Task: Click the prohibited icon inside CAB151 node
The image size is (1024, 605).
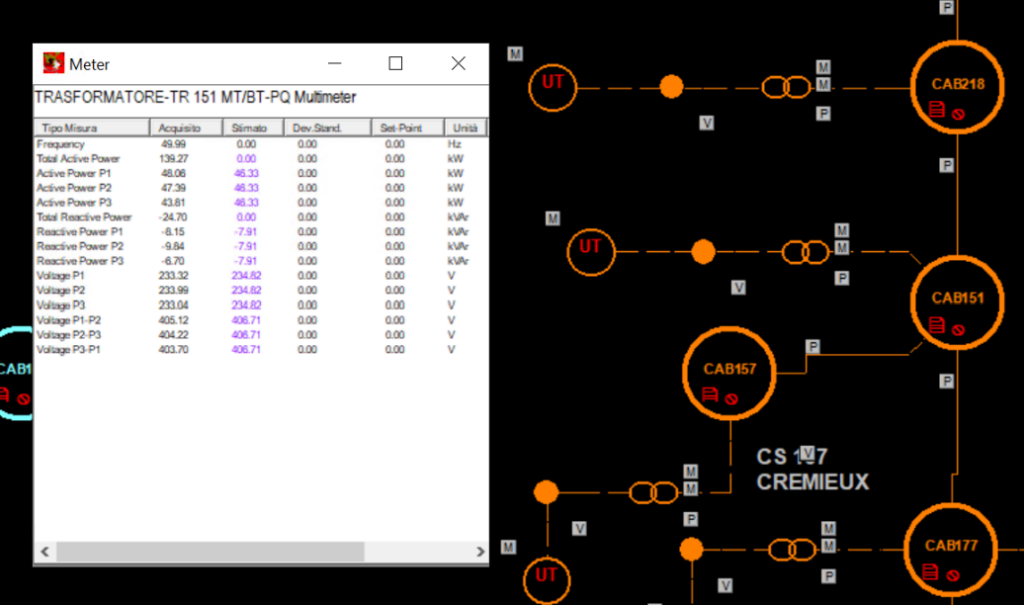Action: (x=958, y=328)
